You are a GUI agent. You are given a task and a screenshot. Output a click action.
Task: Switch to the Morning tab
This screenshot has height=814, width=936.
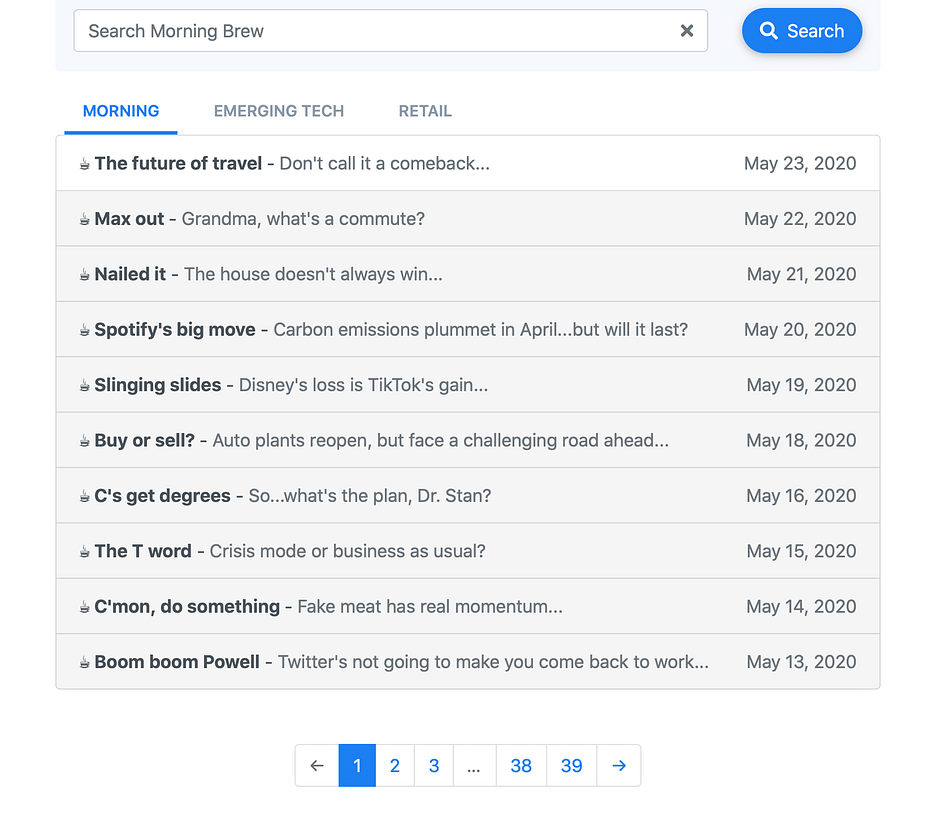tap(121, 111)
